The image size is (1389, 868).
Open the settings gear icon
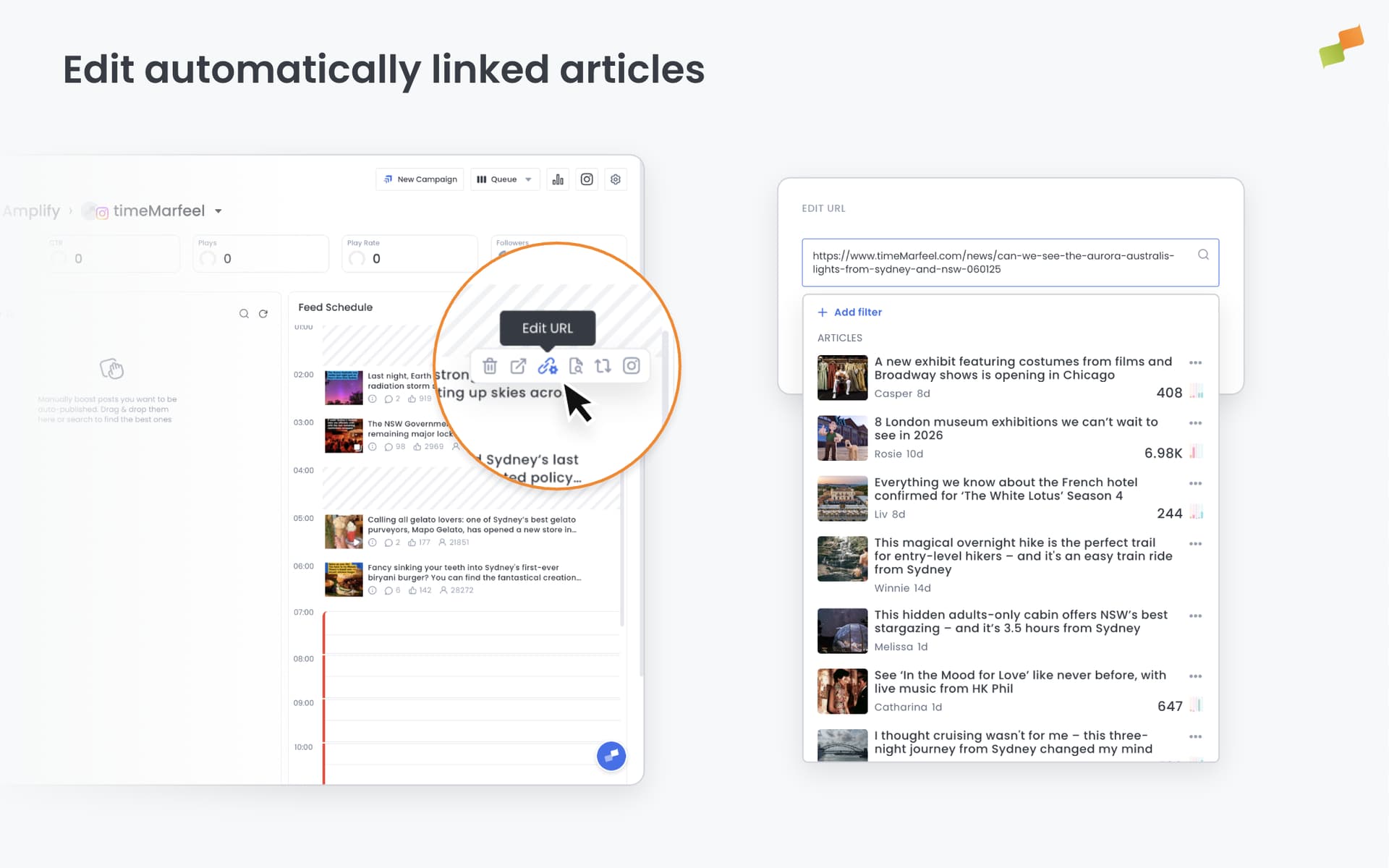tap(616, 179)
